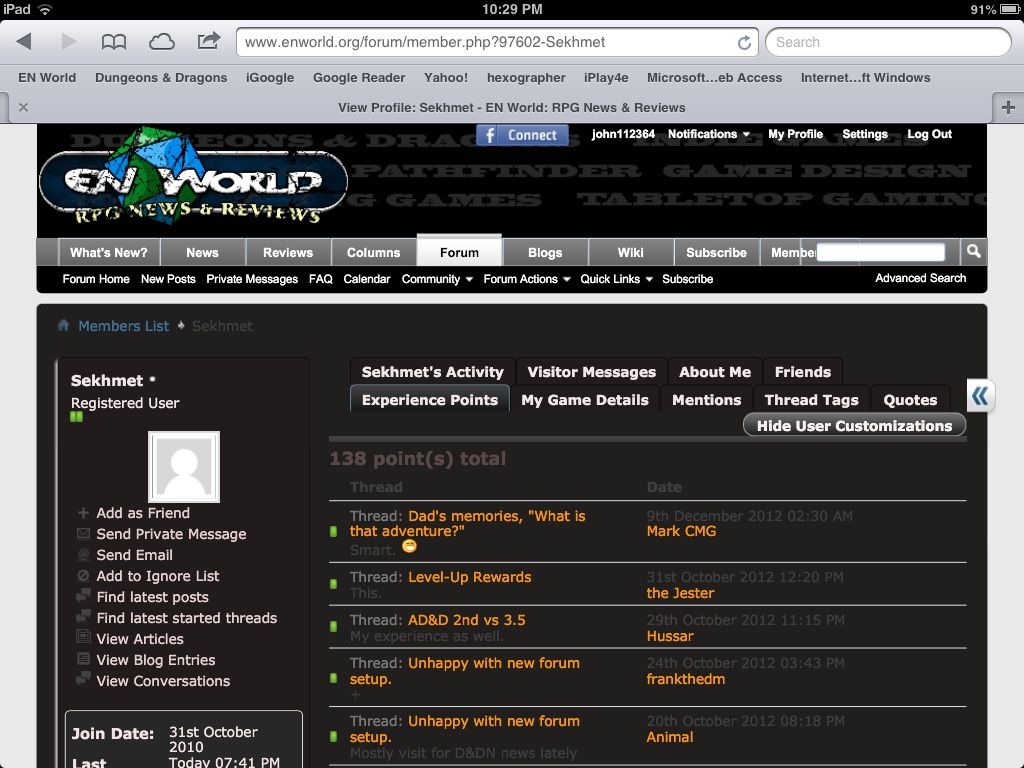Tap the Safari forward arrow
1024x768 pixels.
click(69, 42)
